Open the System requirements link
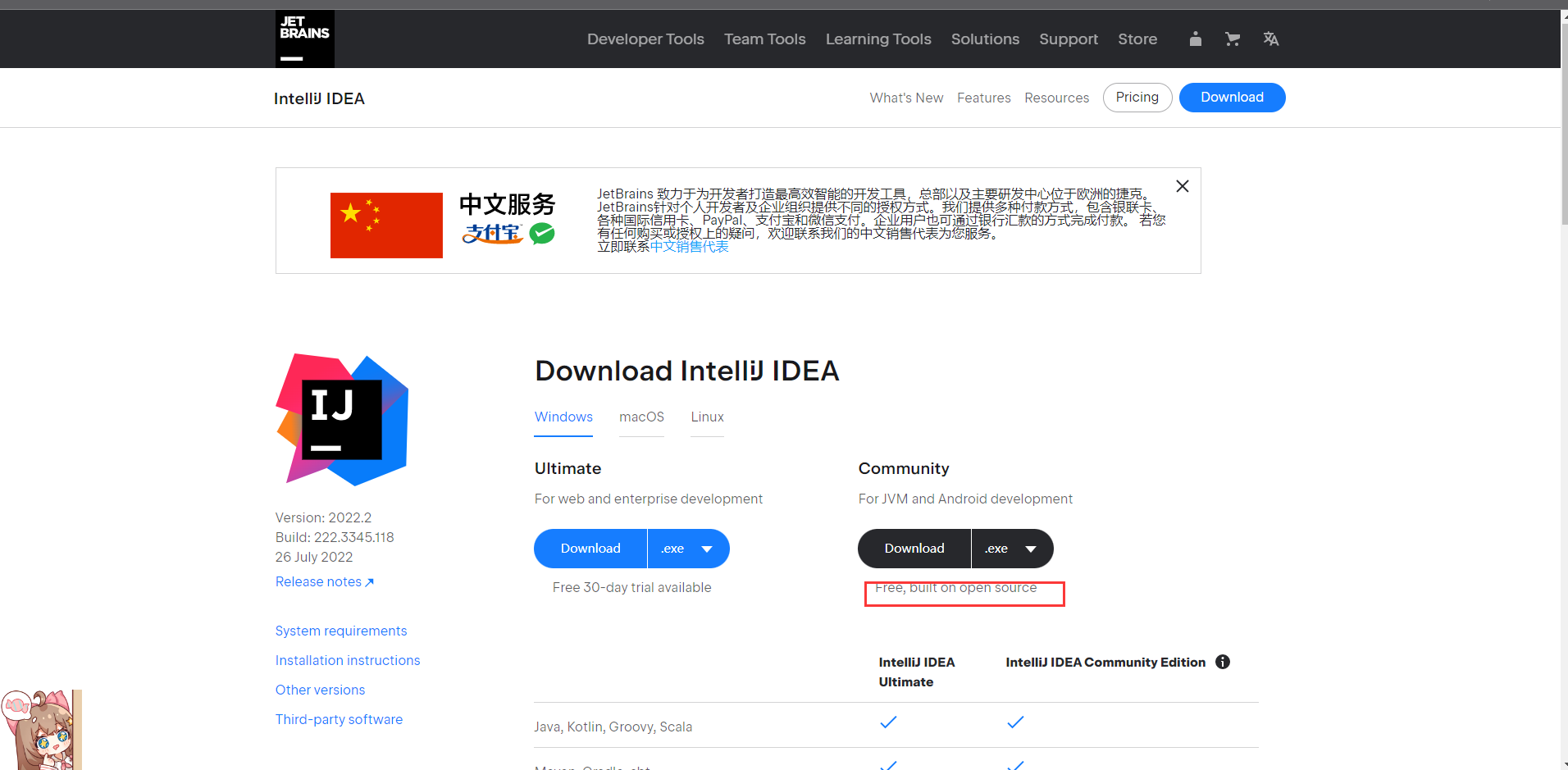The image size is (1568, 770). [341, 631]
